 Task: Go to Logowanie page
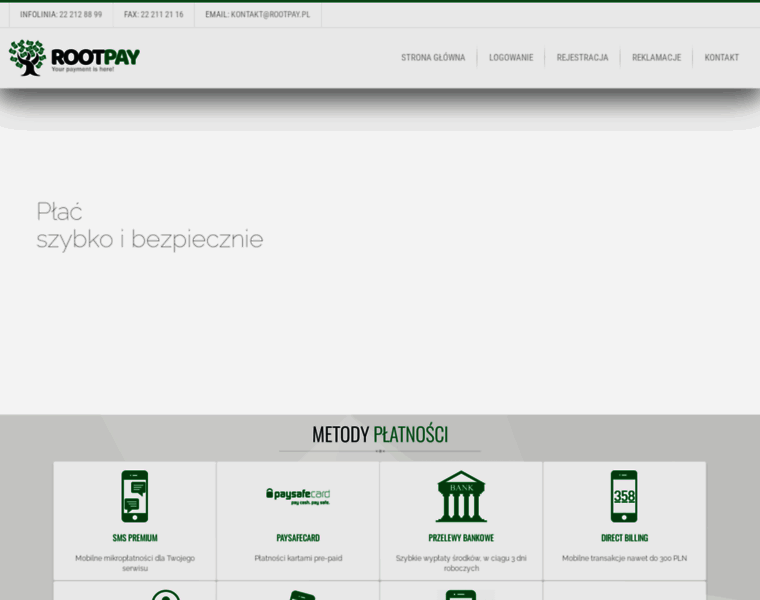[511, 58]
